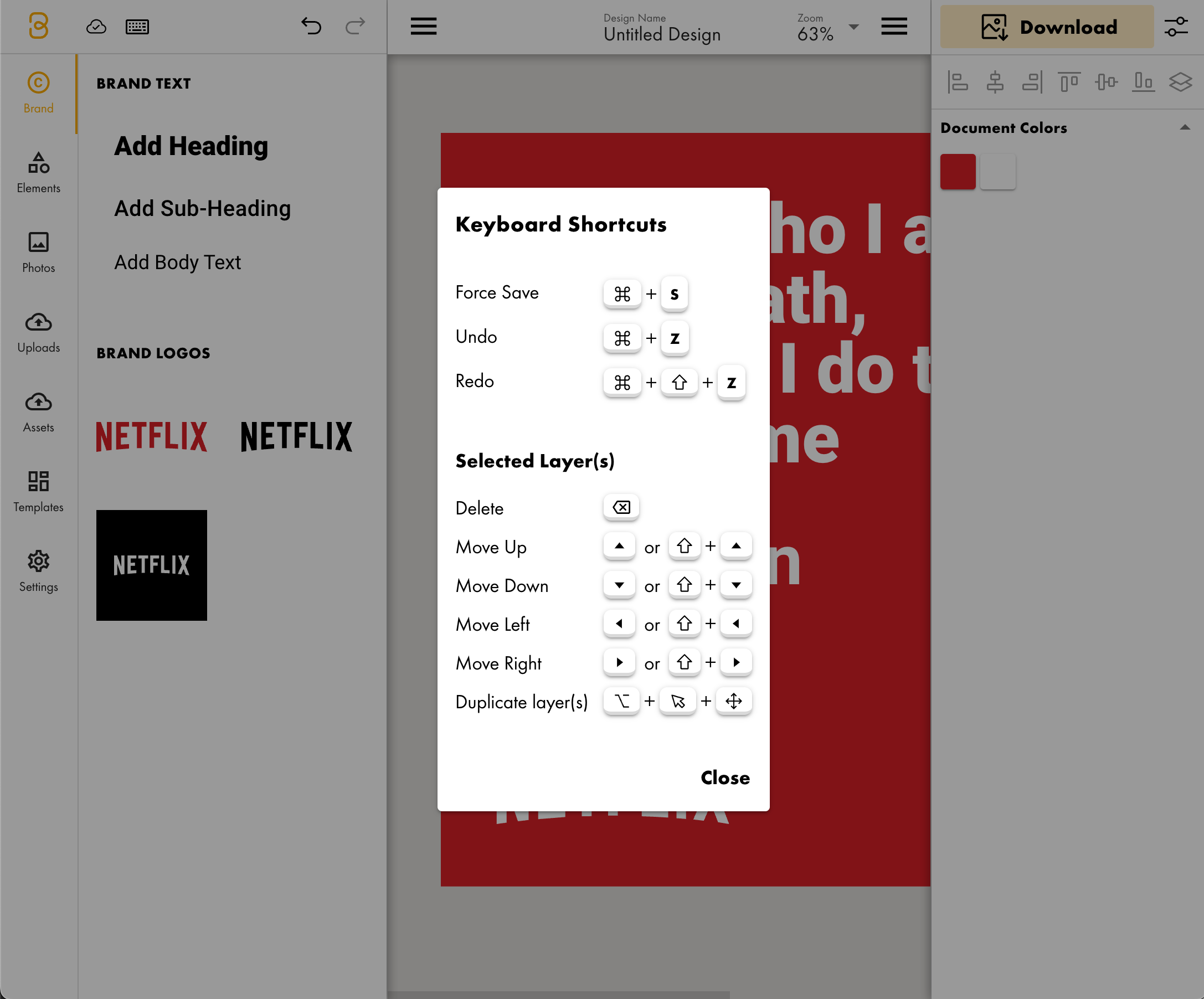Add a Heading text element
Viewport: 1204px width, 999px height.
point(191,146)
